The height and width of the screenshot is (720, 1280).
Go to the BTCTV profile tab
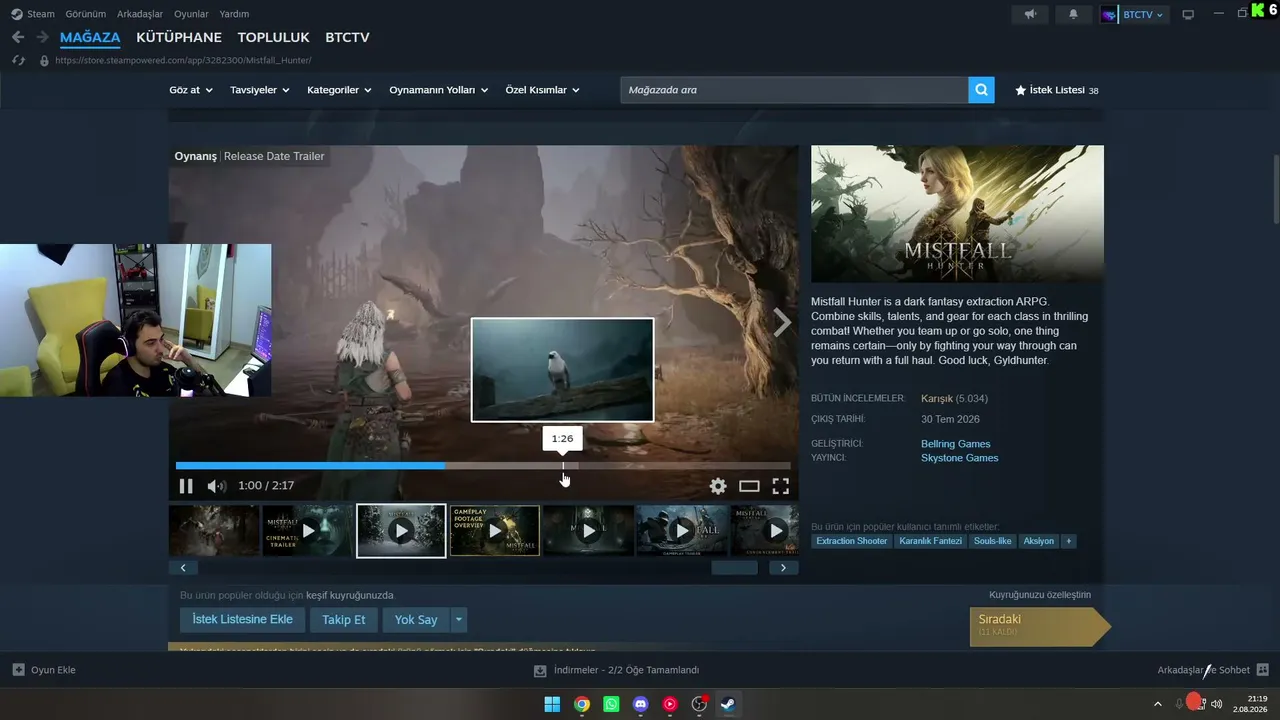click(347, 37)
